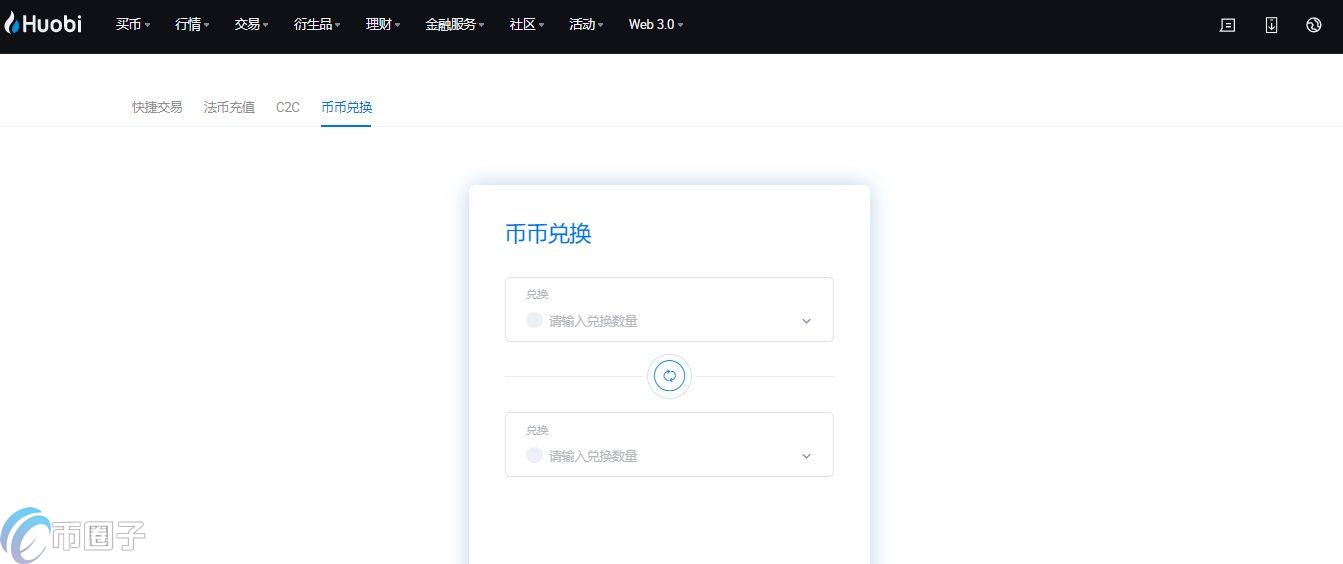
Task: Click the coin icon in the bottom exchange box
Action: tap(534, 455)
